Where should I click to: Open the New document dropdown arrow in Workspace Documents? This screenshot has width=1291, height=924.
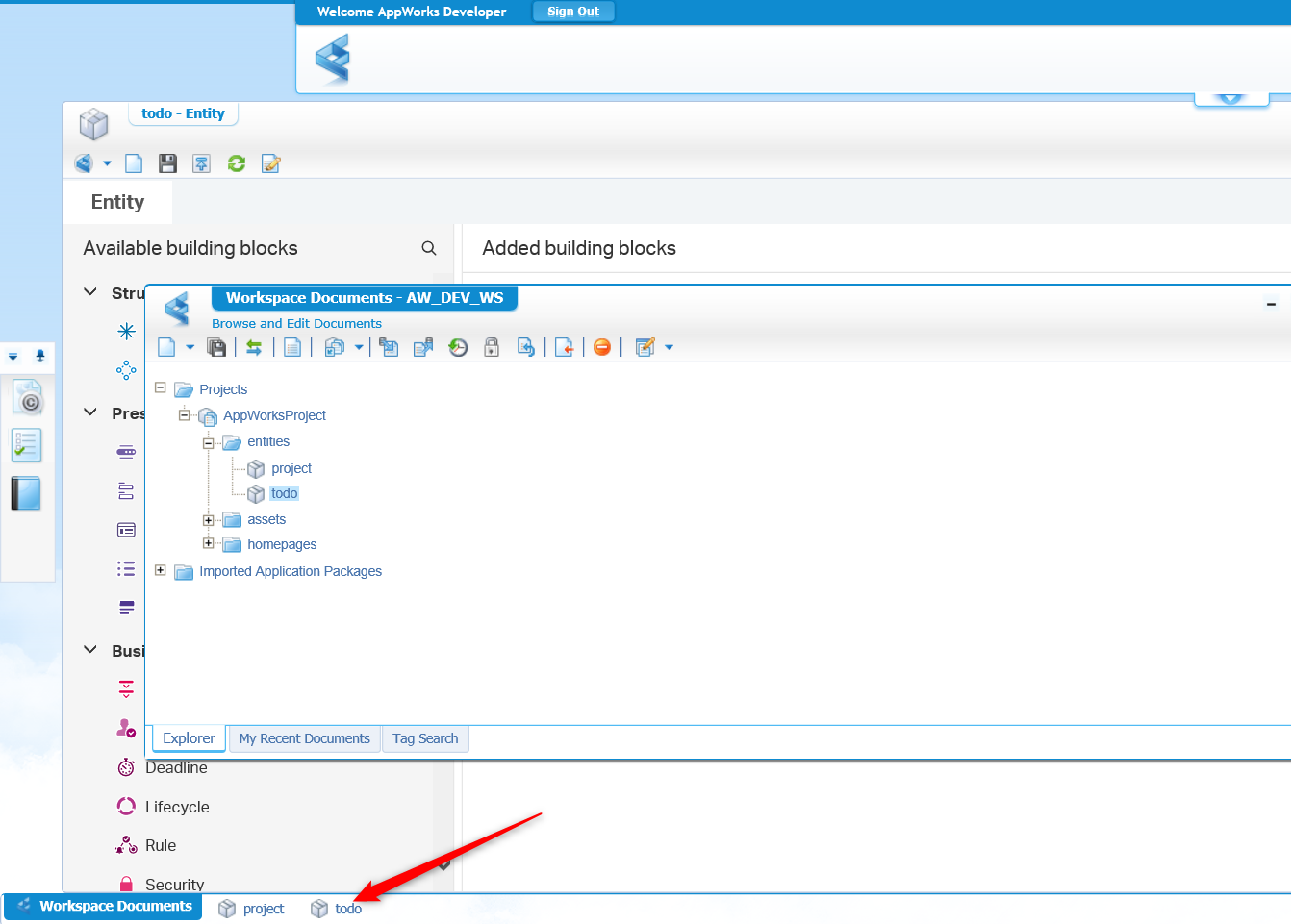tap(190, 347)
